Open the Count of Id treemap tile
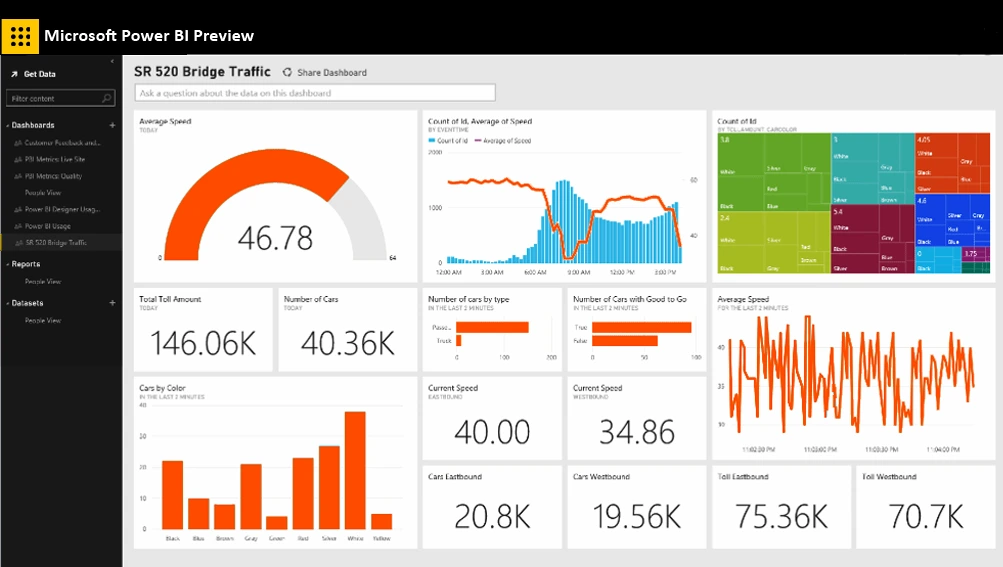The height and width of the screenshot is (567, 1003). pos(853,196)
